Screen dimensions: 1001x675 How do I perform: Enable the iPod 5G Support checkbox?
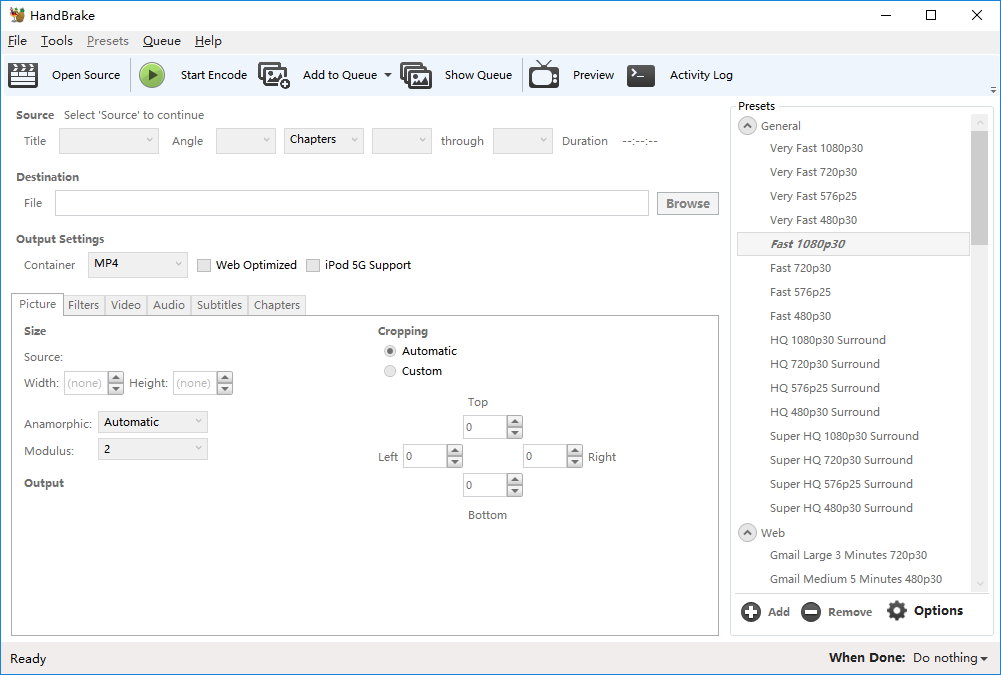pos(313,265)
